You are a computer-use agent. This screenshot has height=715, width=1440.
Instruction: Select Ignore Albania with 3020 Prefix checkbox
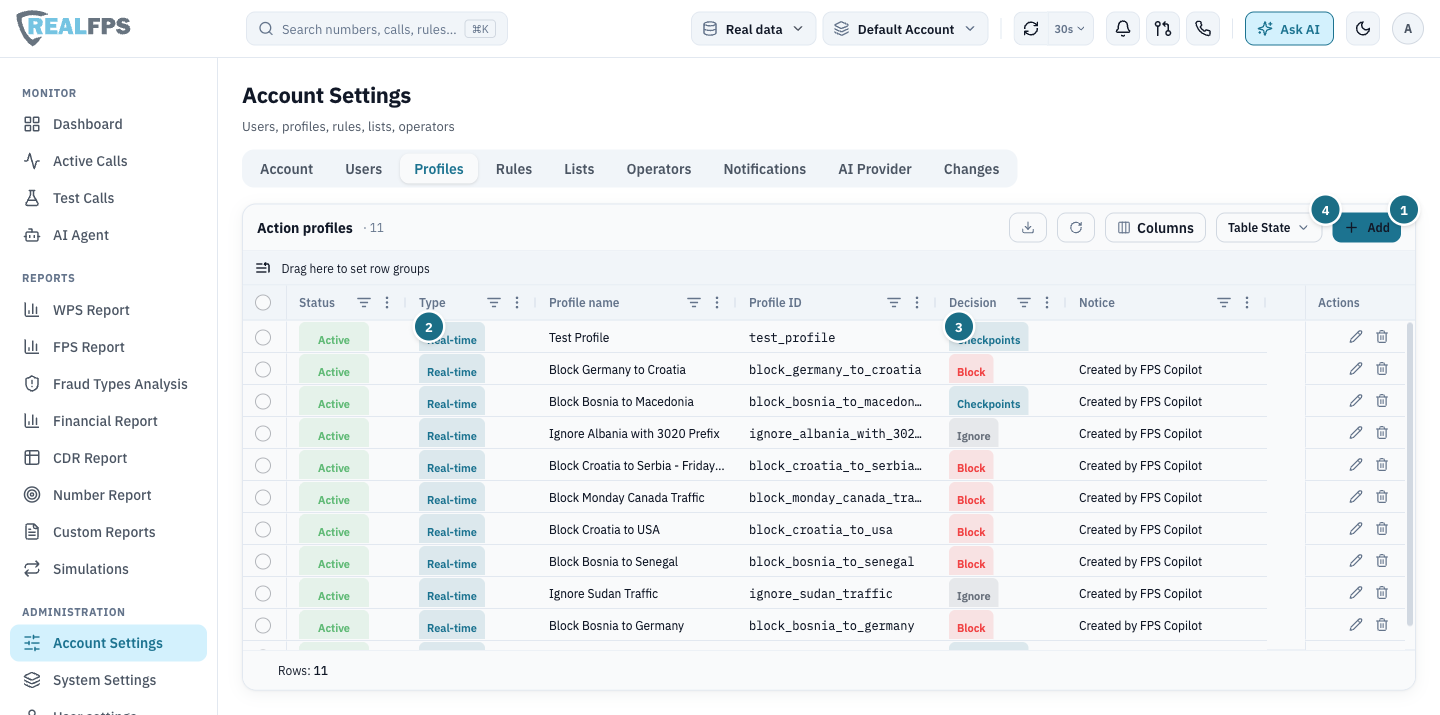[263, 434]
